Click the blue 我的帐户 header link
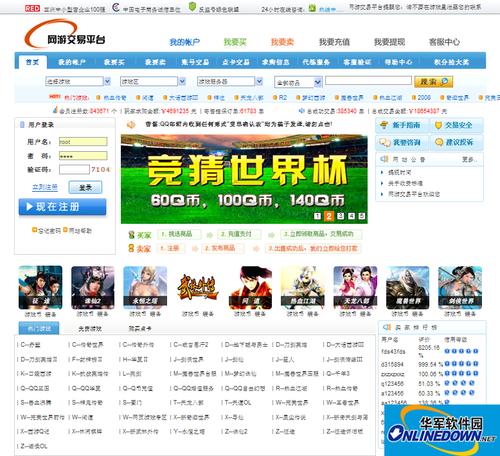Screen dimensions: 500x456 pyautogui.click(x=185, y=42)
